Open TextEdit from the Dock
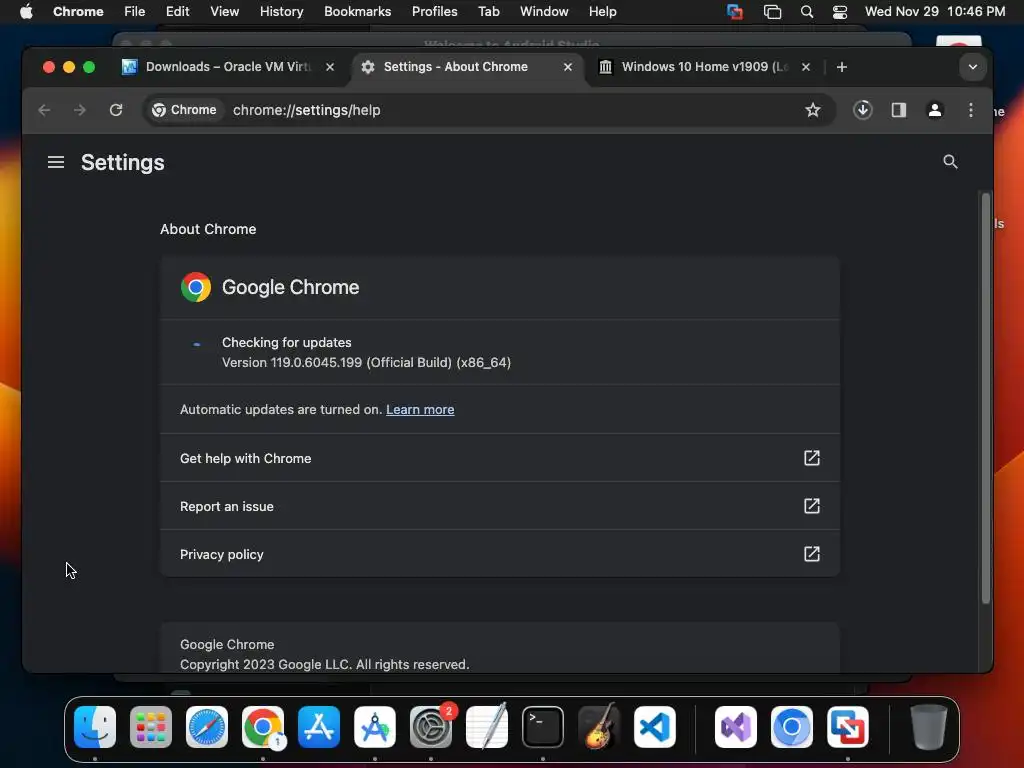The image size is (1024, 768). (x=487, y=726)
